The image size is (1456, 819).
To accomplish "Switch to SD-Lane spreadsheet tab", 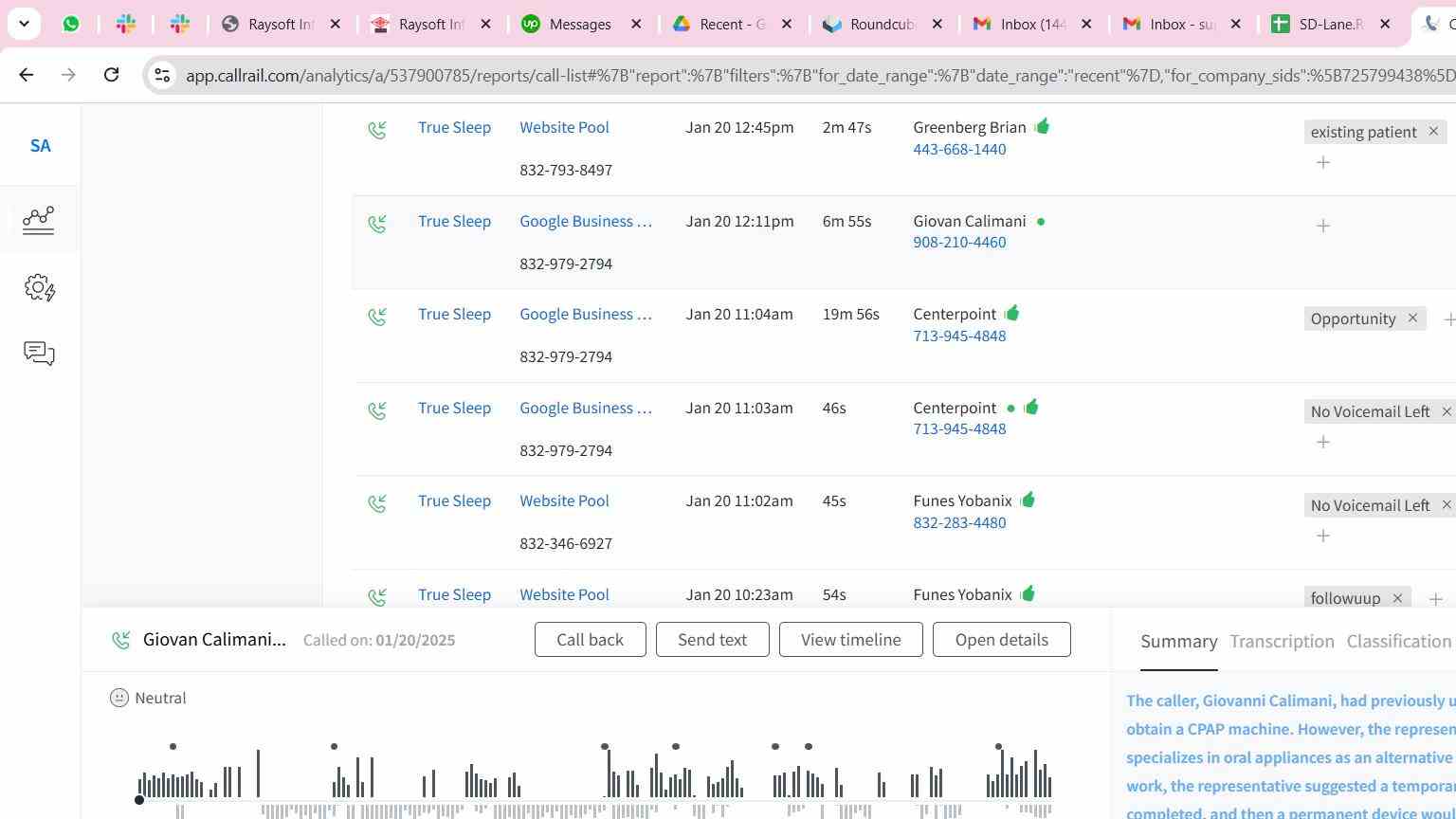I will click(x=1330, y=24).
